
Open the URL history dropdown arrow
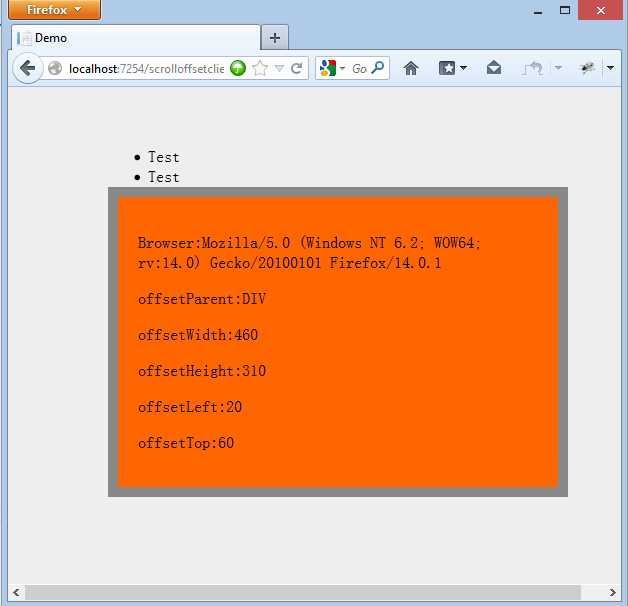[x=280, y=69]
